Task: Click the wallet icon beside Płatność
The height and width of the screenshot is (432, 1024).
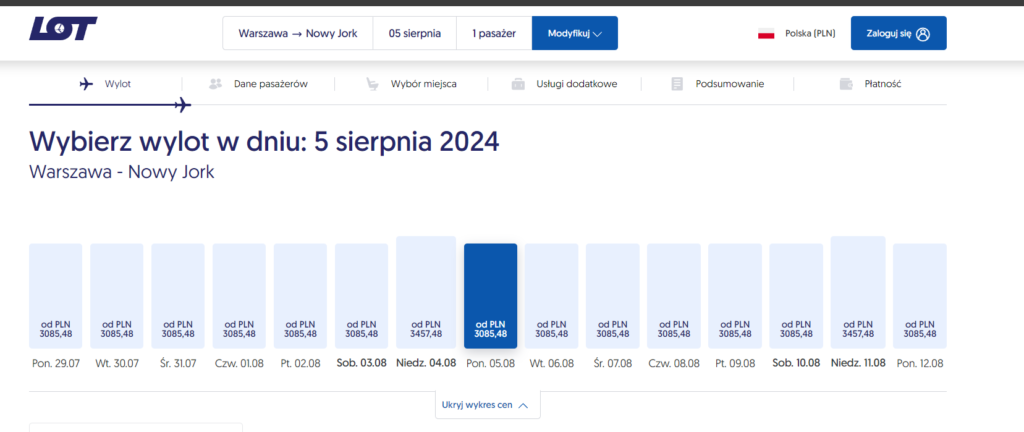Action: (846, 84)
